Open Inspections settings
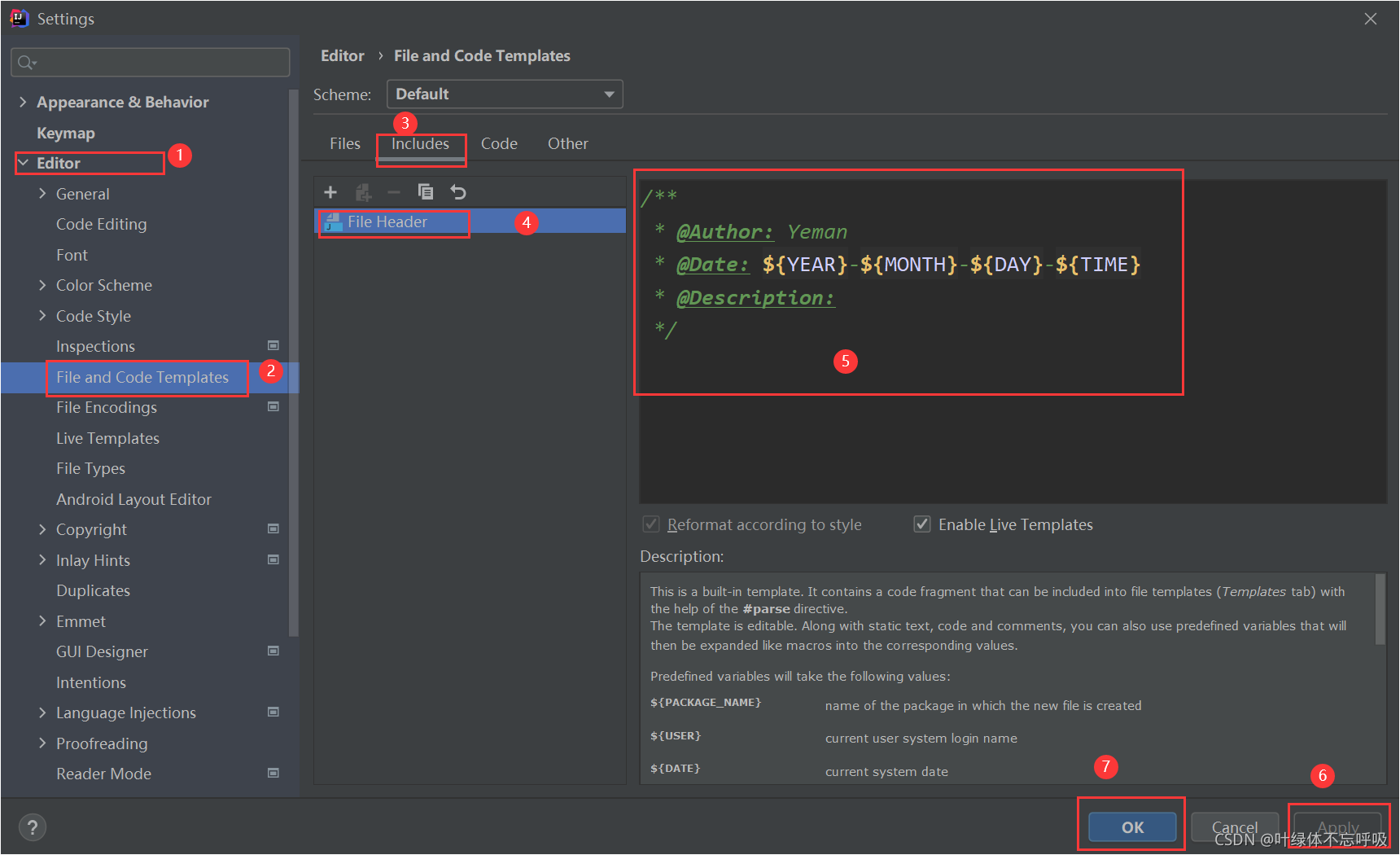This screenshot has width=1400, height=855. click(x=95, y=346)
